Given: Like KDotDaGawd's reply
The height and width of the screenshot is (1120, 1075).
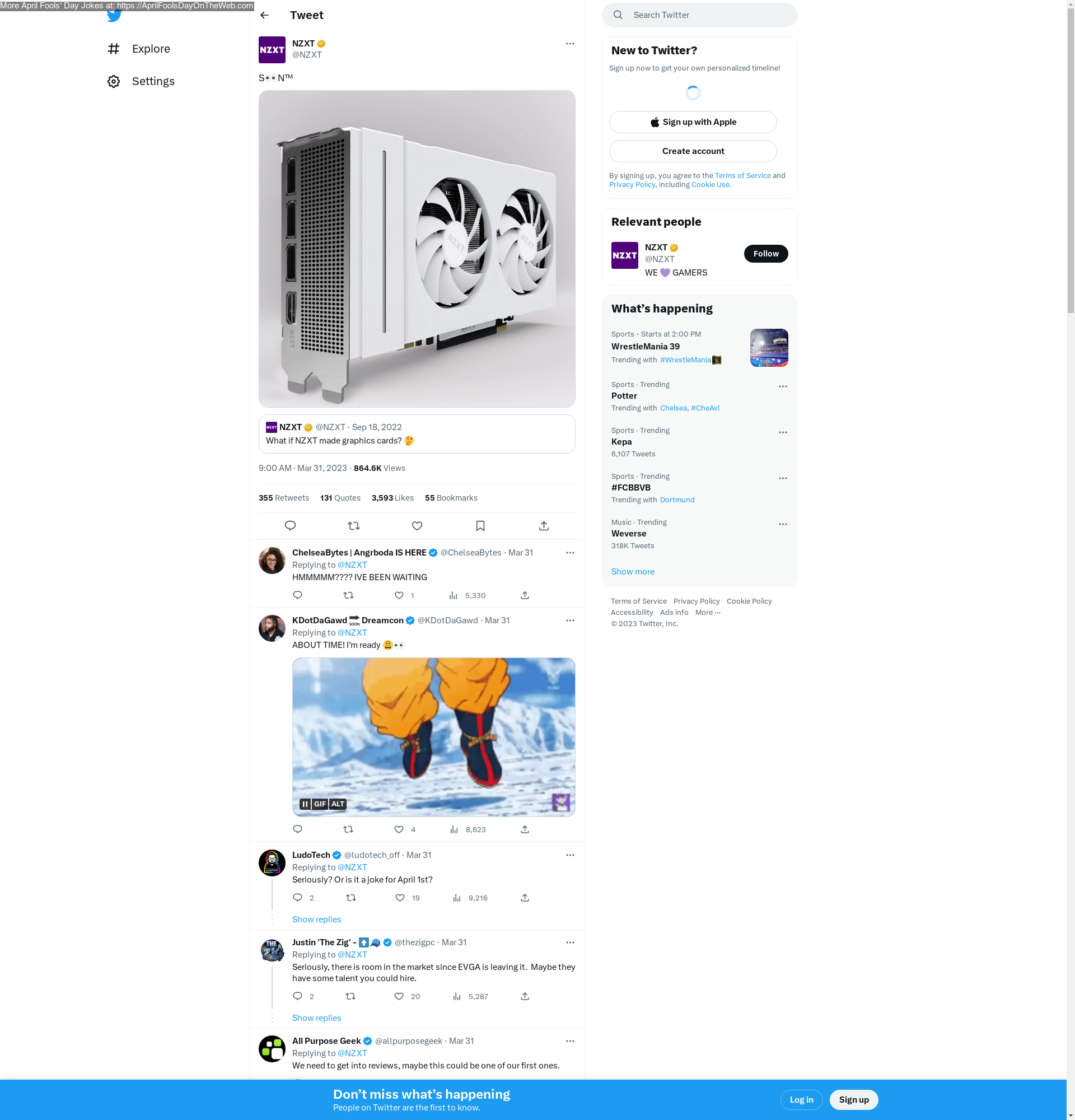Looking at the screenshot, I should pos(399,829).
